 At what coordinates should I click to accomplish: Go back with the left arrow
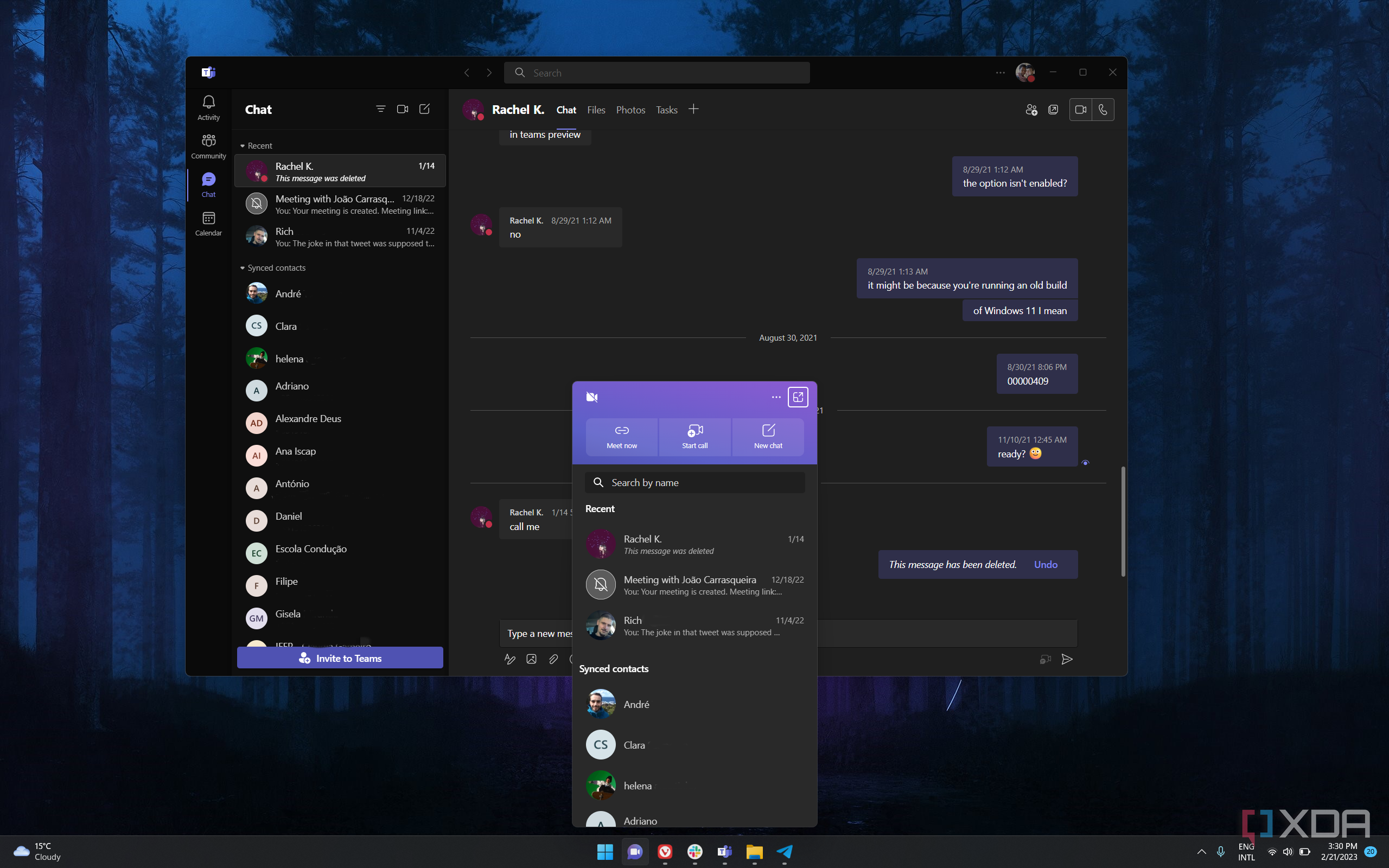(467, 72)
